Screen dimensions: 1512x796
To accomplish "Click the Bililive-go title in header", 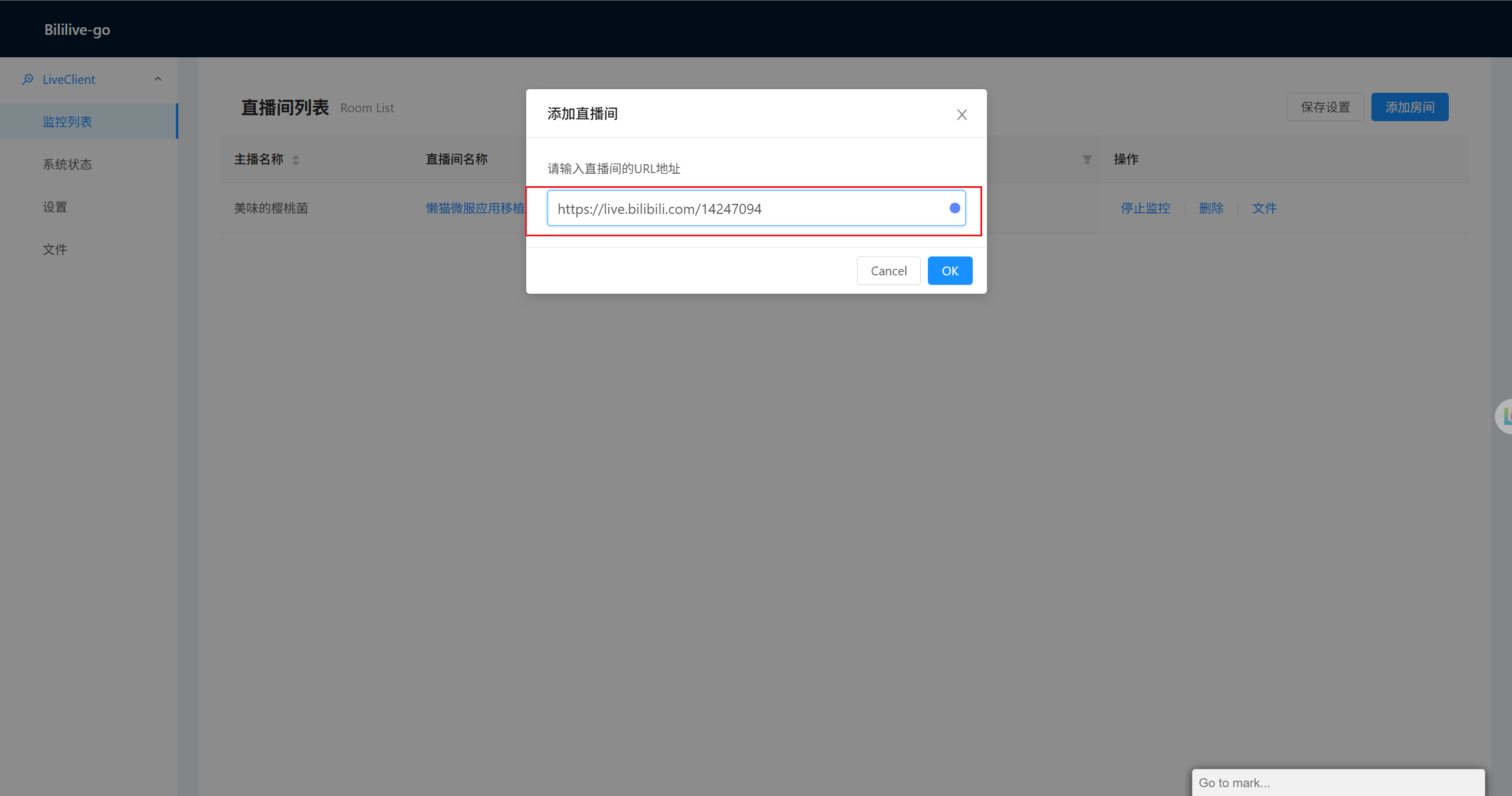I will [x=77, y=30].
